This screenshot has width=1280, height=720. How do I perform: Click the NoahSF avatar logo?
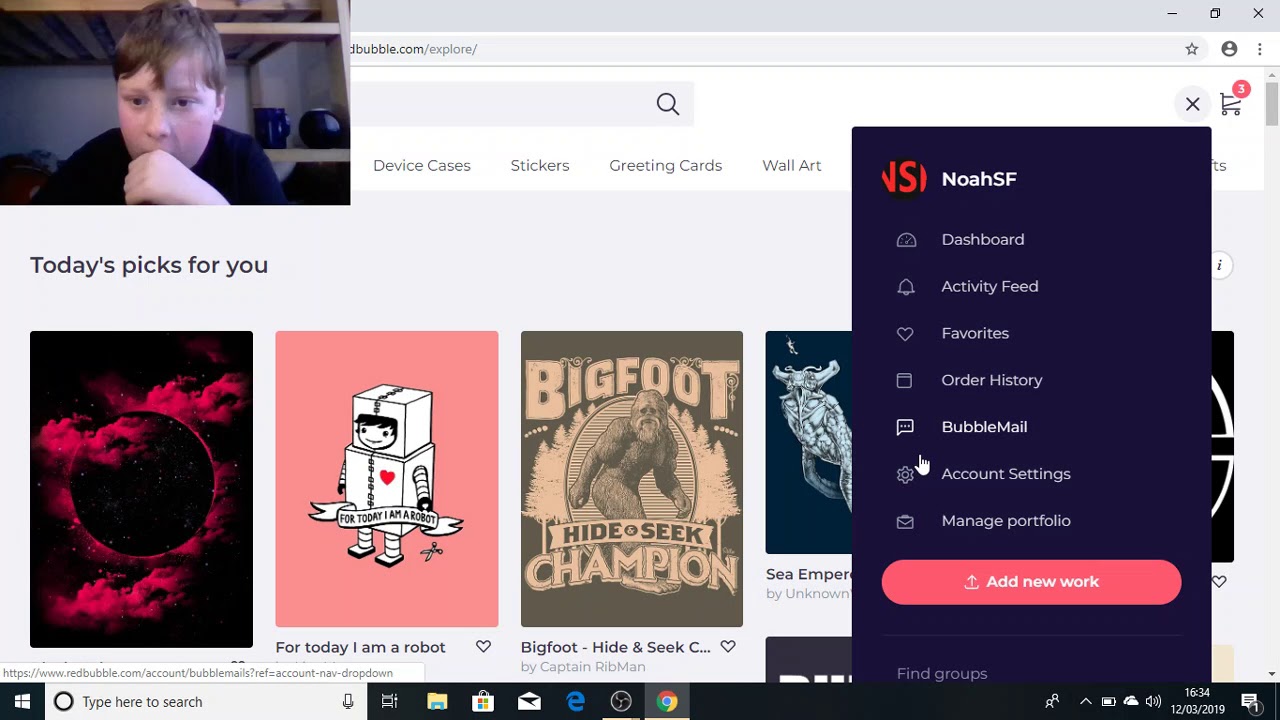click(904, 179)
